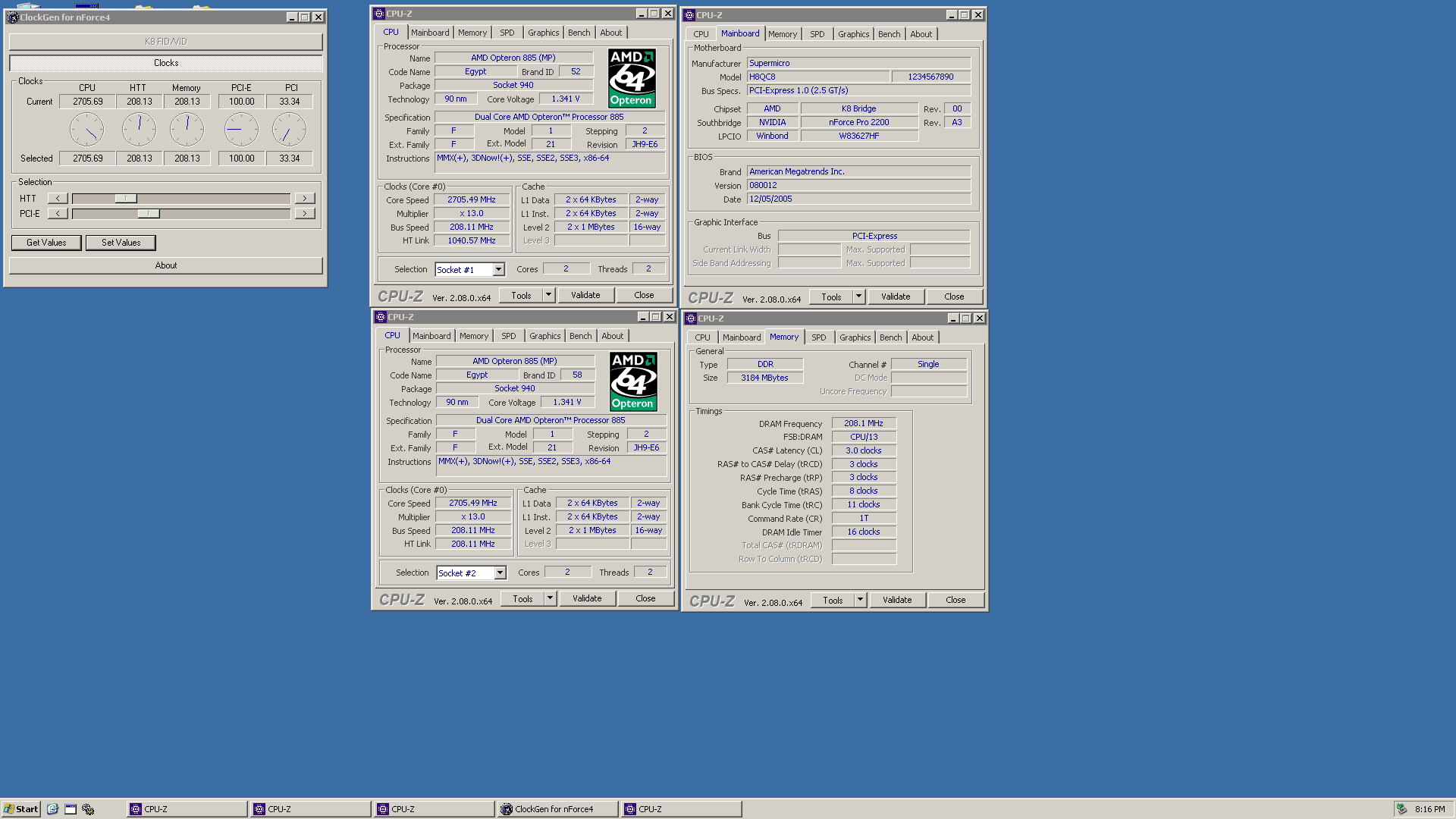Click the Clocks button in ClockGen

tap(166, 63)
